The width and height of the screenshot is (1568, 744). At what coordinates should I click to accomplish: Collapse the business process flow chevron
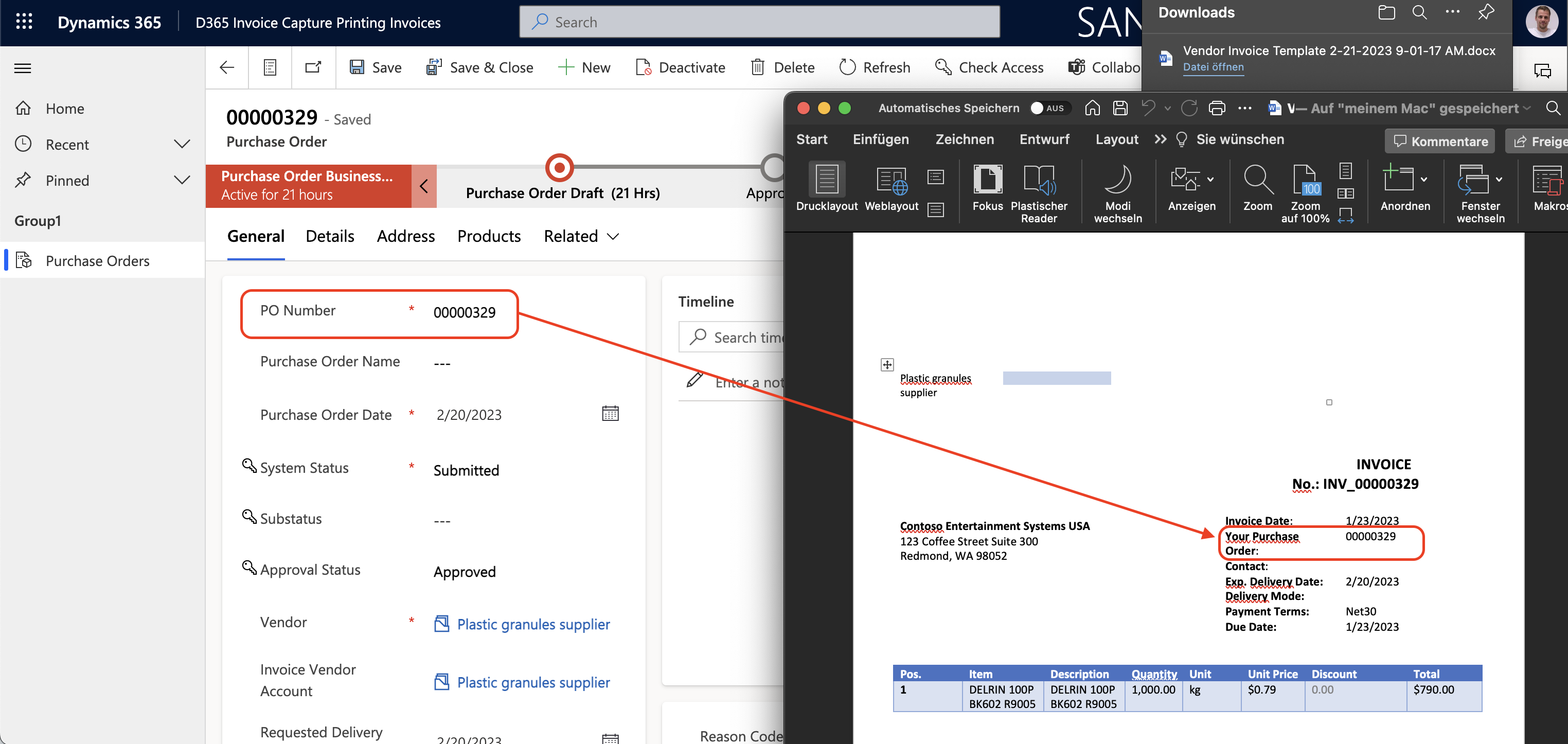coord(424,186)
